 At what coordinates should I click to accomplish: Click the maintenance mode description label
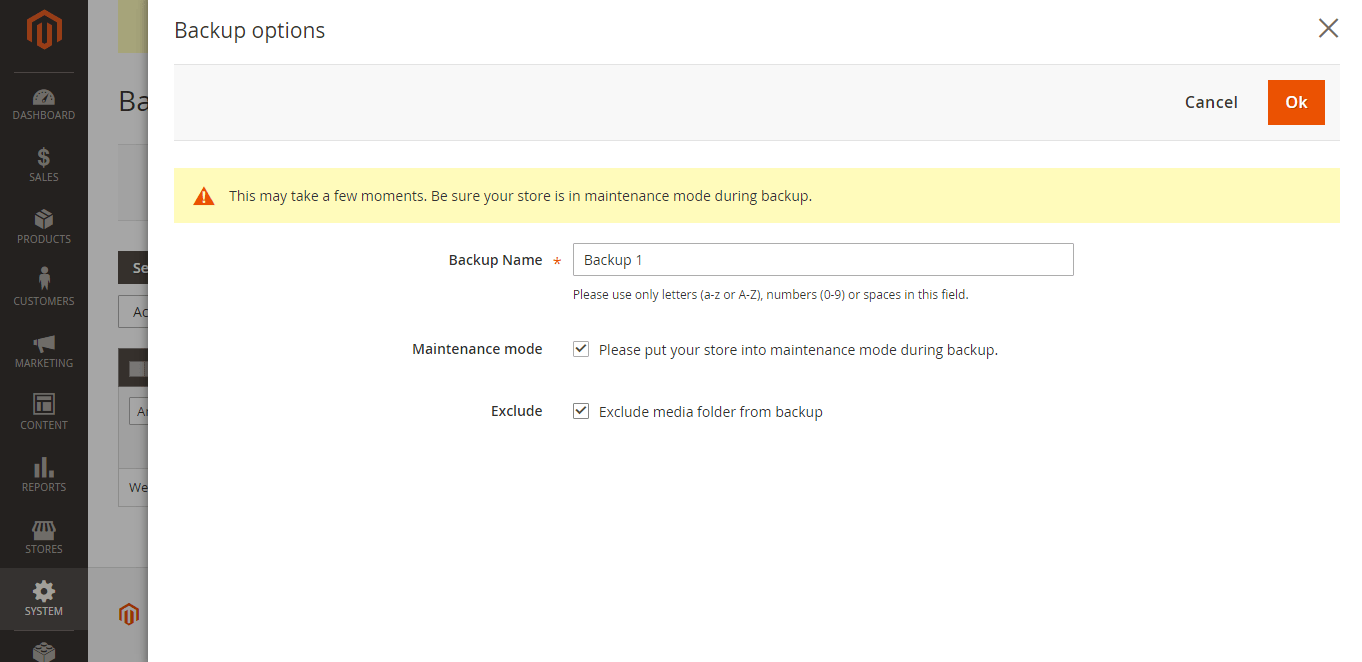tap(798, 350)
